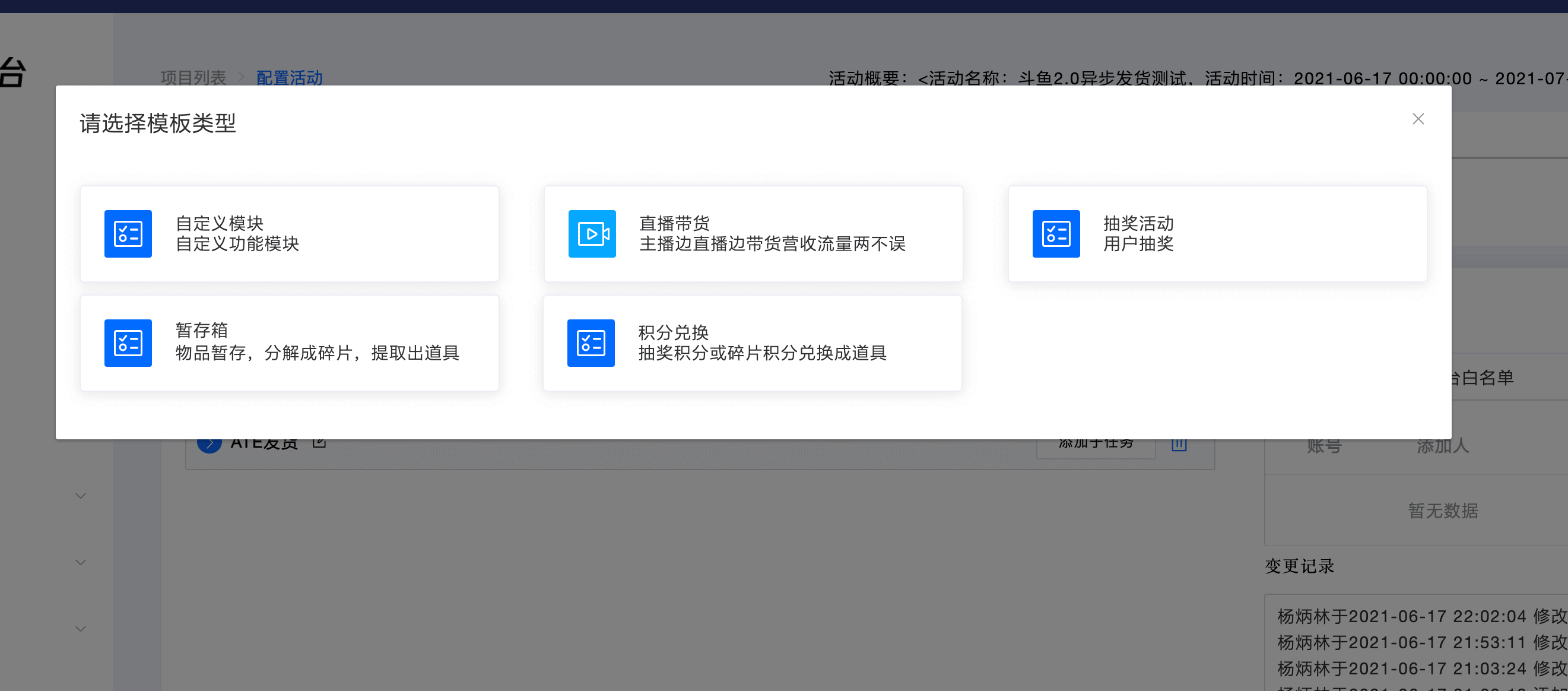The width and height of the screenshot is (1568, 691).
Task: Choose the 抽奖积分或碎片积分兑换成道具 card
Action: (x=752, y=343)
